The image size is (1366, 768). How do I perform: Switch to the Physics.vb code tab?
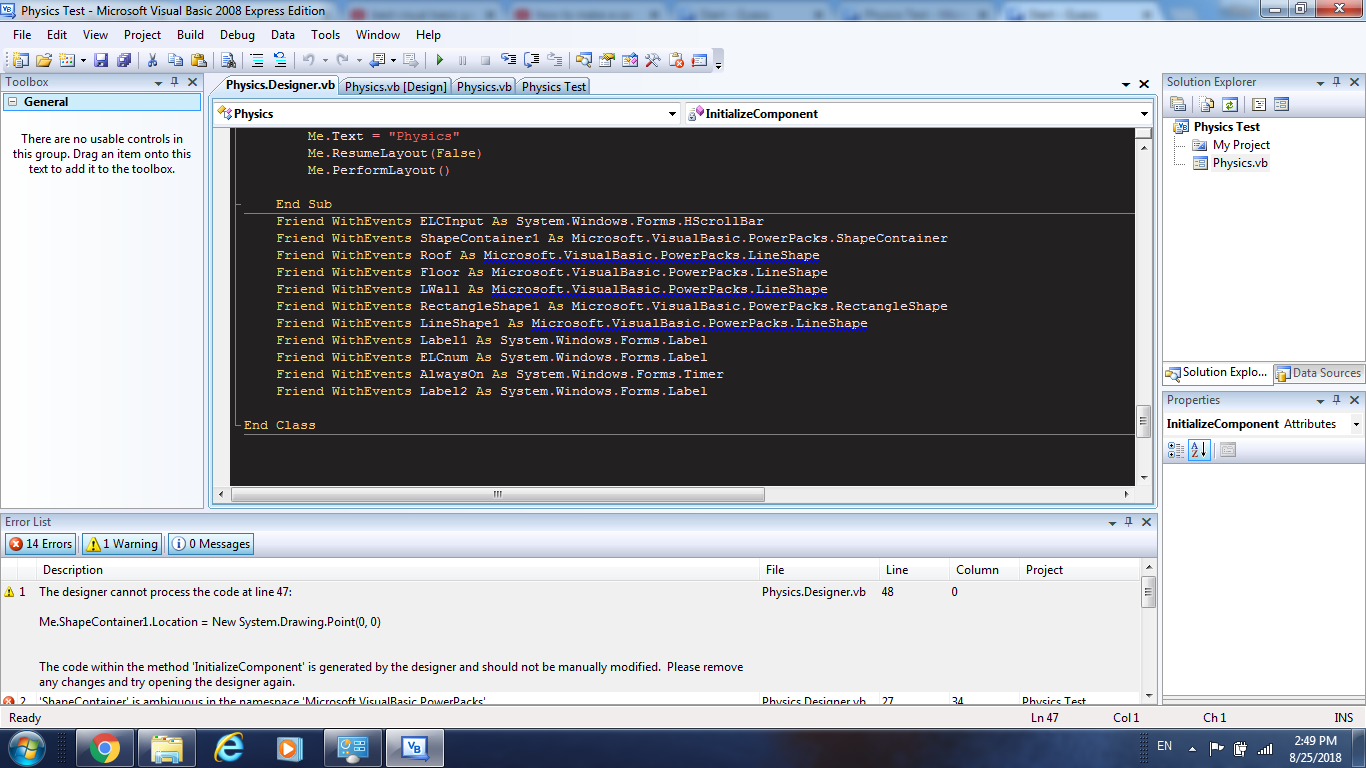pos(484,86)
